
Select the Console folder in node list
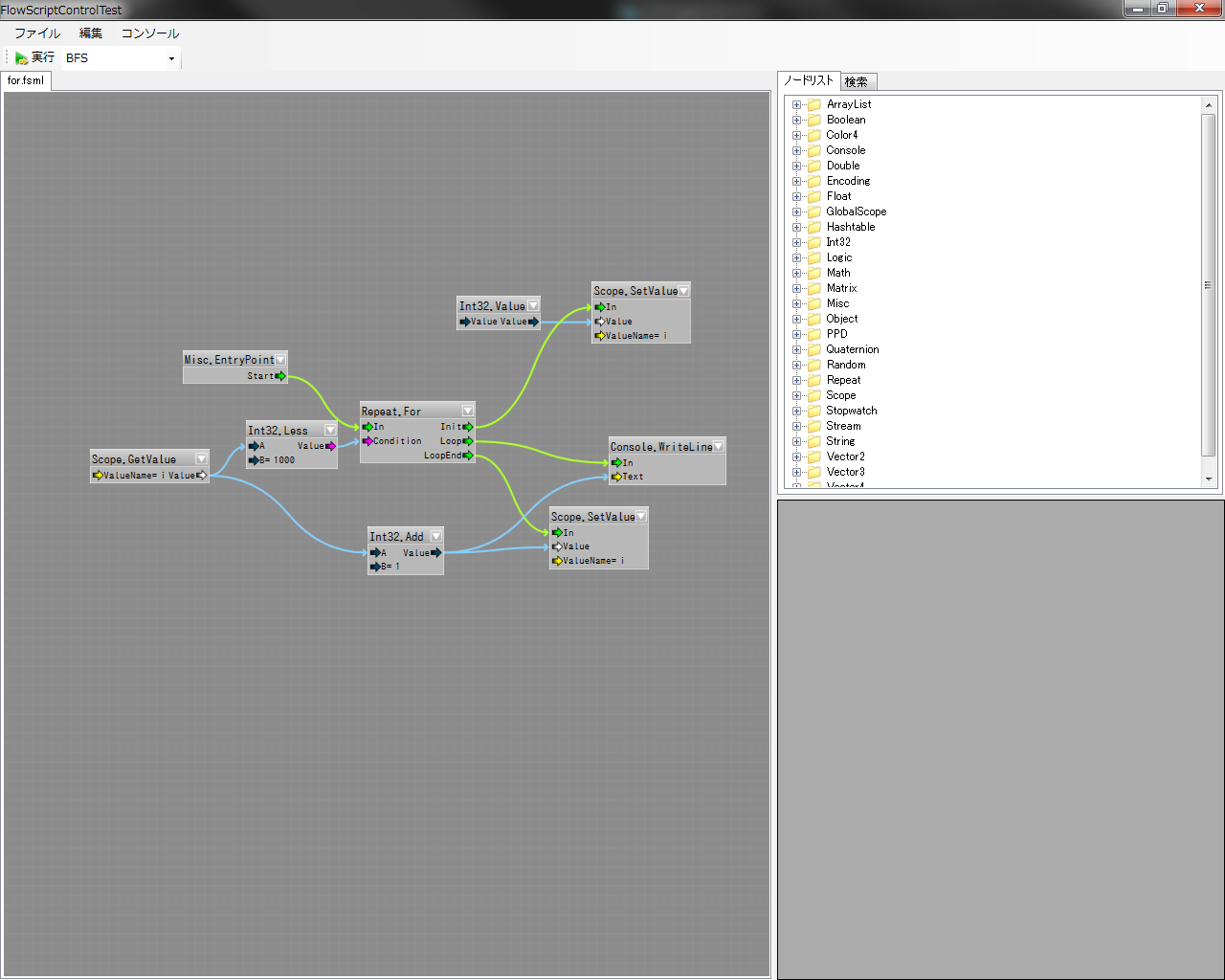845,150
